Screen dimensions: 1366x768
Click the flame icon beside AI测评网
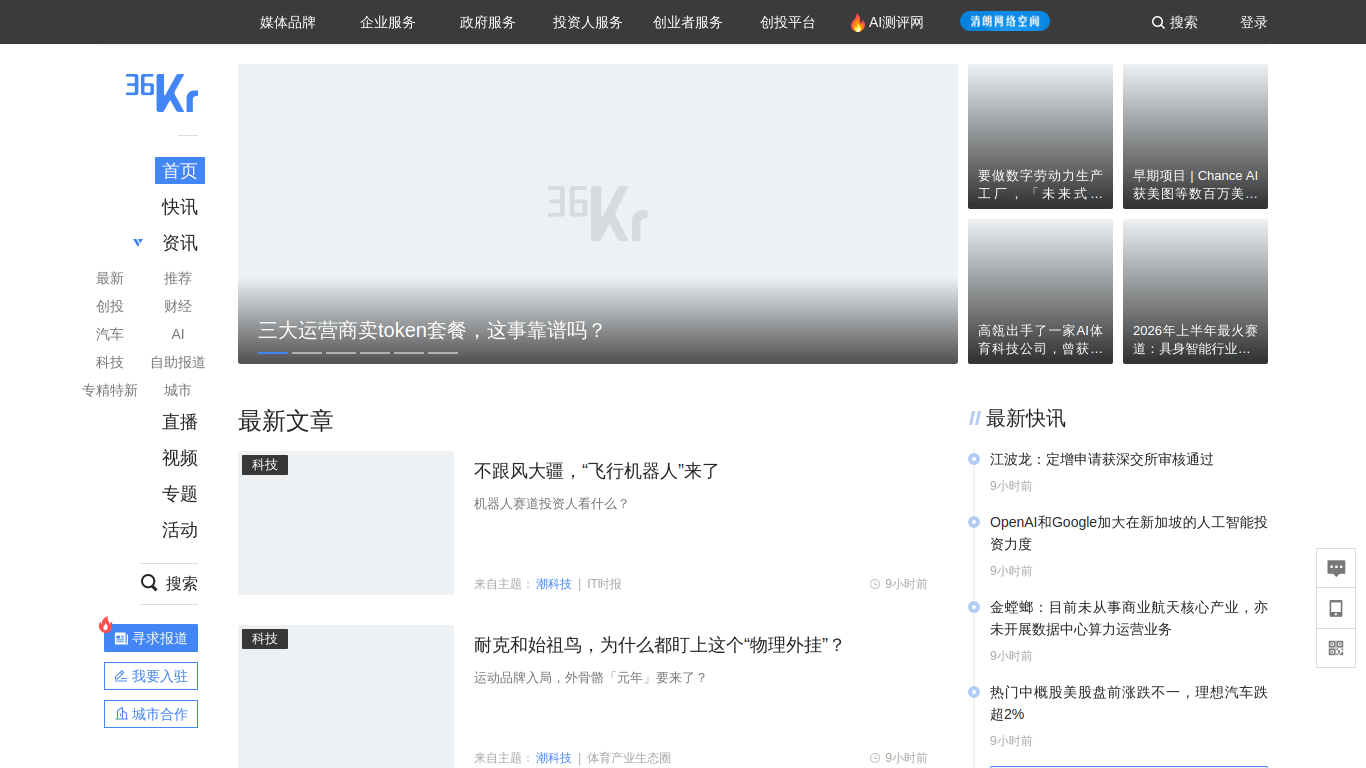point(857,22)
